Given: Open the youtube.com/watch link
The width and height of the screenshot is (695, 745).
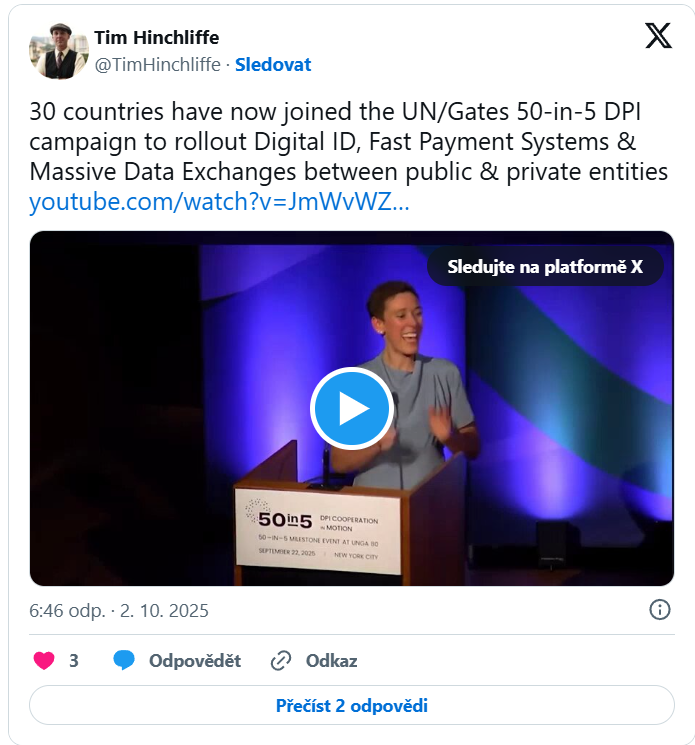Looking at the screenshot, I should pos(219,202).
